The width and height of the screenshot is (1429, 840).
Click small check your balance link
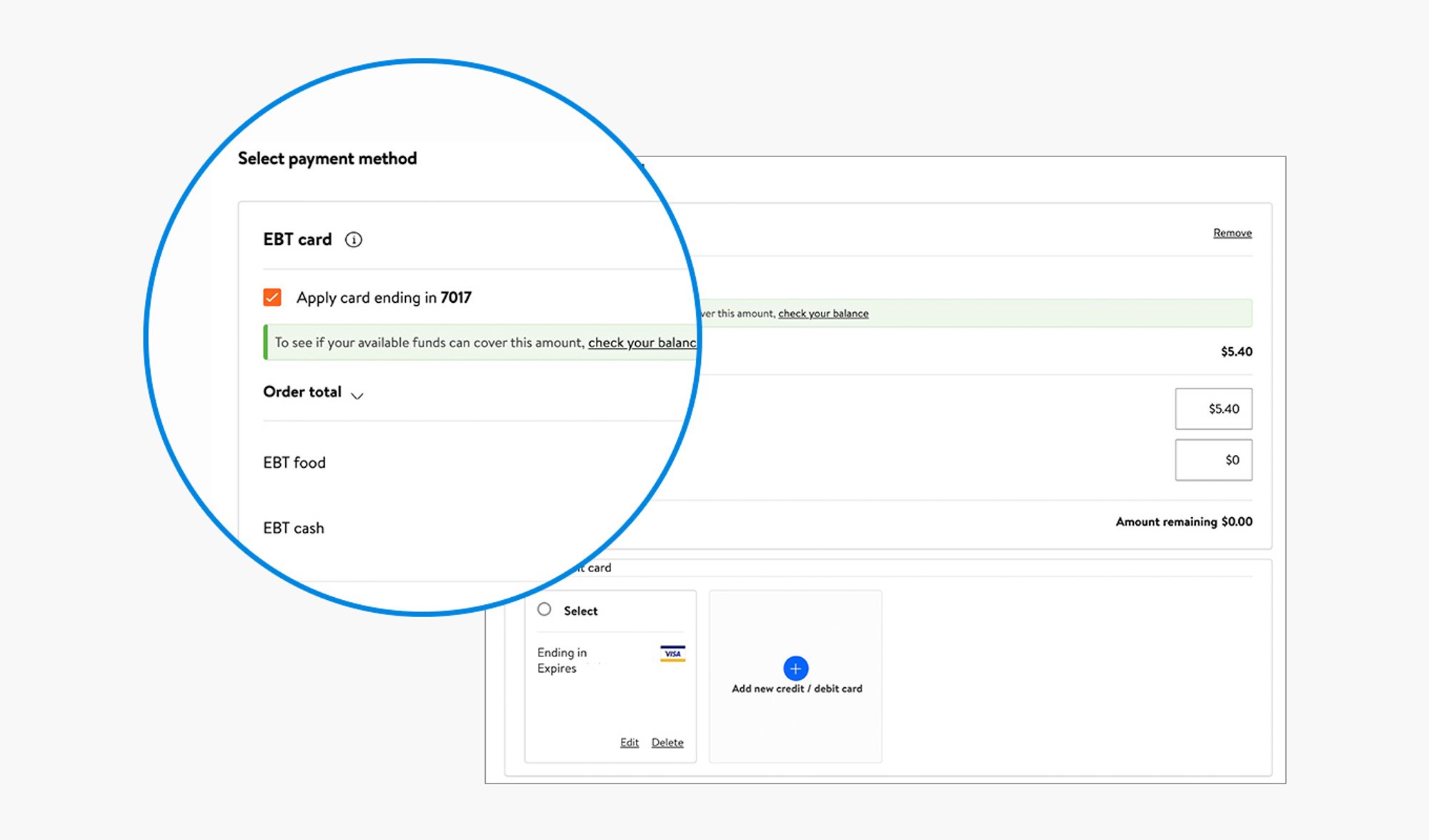pos(823,314)
